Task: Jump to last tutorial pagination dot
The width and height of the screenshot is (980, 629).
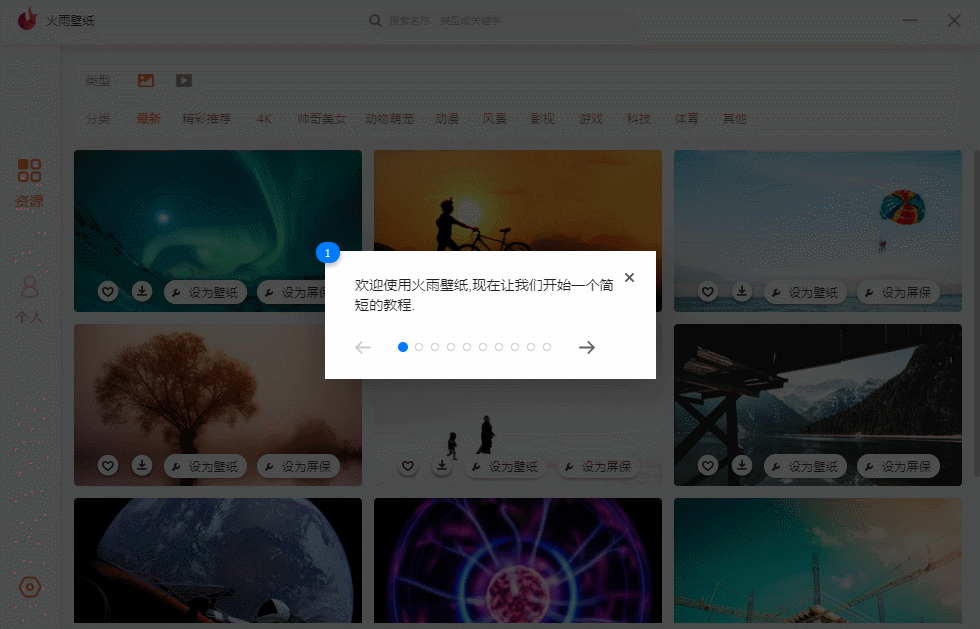Action: (547, 347)
